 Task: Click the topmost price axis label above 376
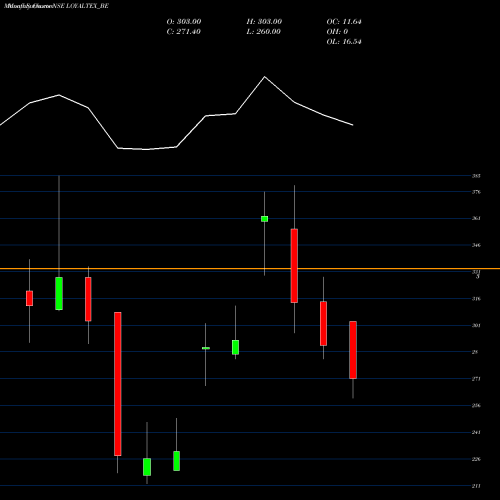tap(476, 176)
